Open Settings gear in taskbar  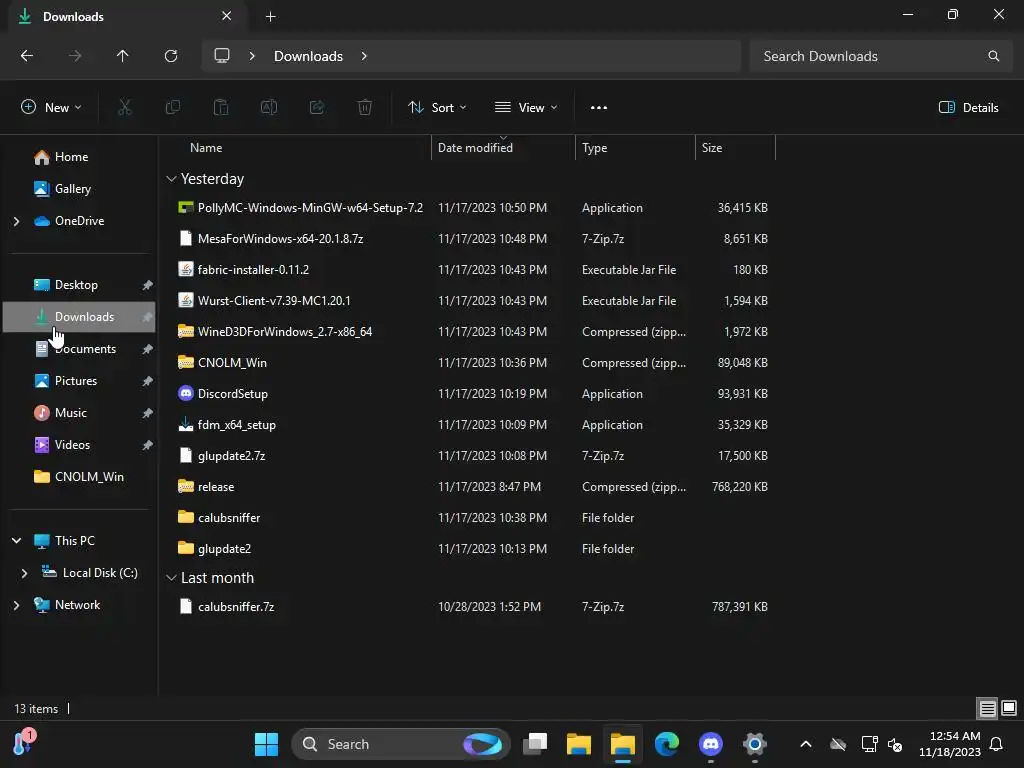(754, 744)
